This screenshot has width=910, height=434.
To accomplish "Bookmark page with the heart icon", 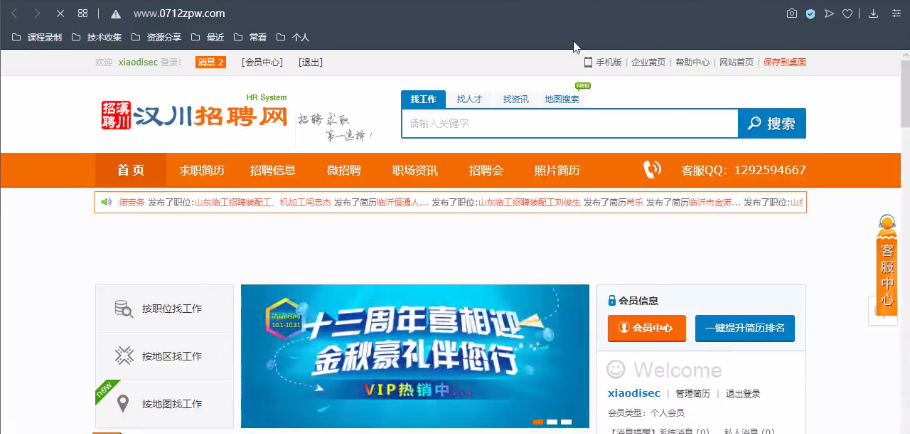I will [847, 13].
